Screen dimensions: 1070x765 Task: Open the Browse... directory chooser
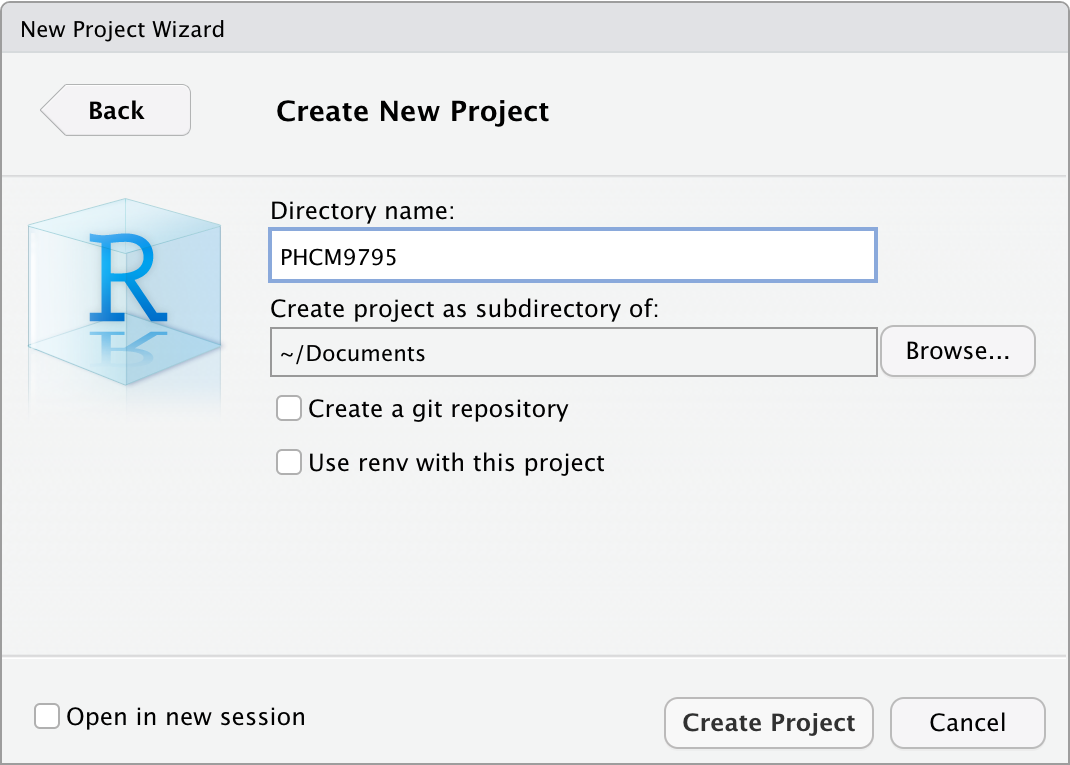pos(957,351)
